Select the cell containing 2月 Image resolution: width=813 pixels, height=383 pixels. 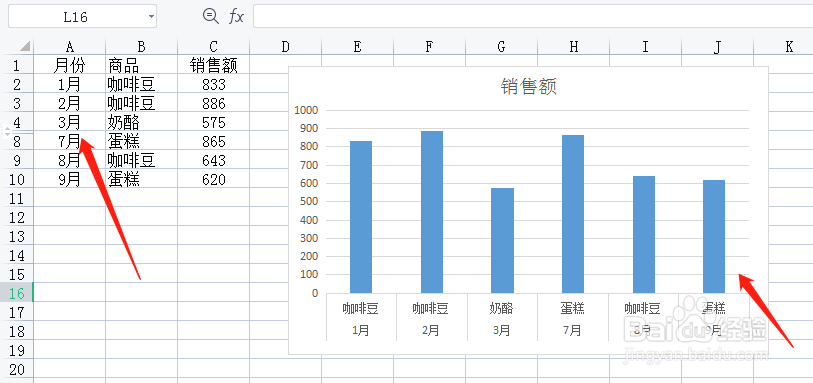click(69, 103)
